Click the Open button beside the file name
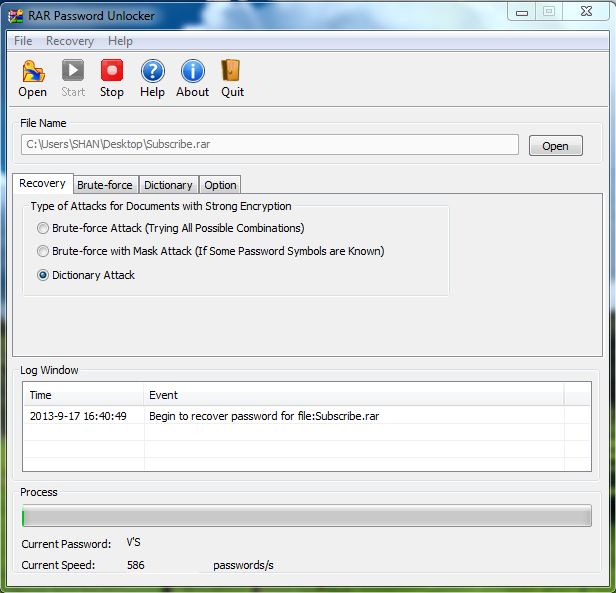Viewport: 616px width, 593px height. pyautogui.click(x=556, y=146)
